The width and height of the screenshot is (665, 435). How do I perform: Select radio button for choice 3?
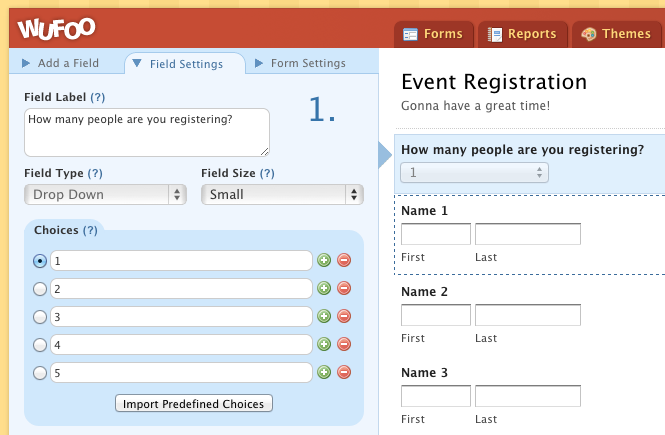(40, 317)
